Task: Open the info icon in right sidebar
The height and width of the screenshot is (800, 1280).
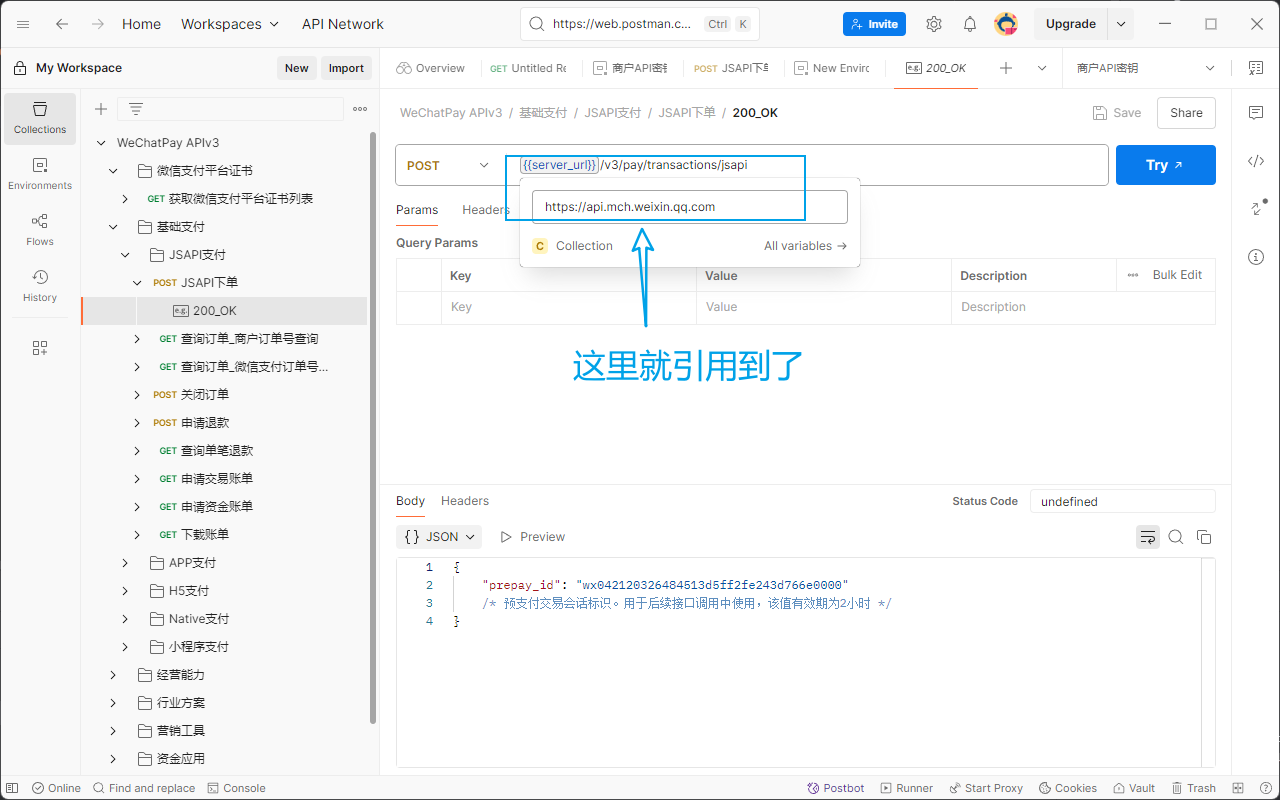Action: click(1256, 257)
